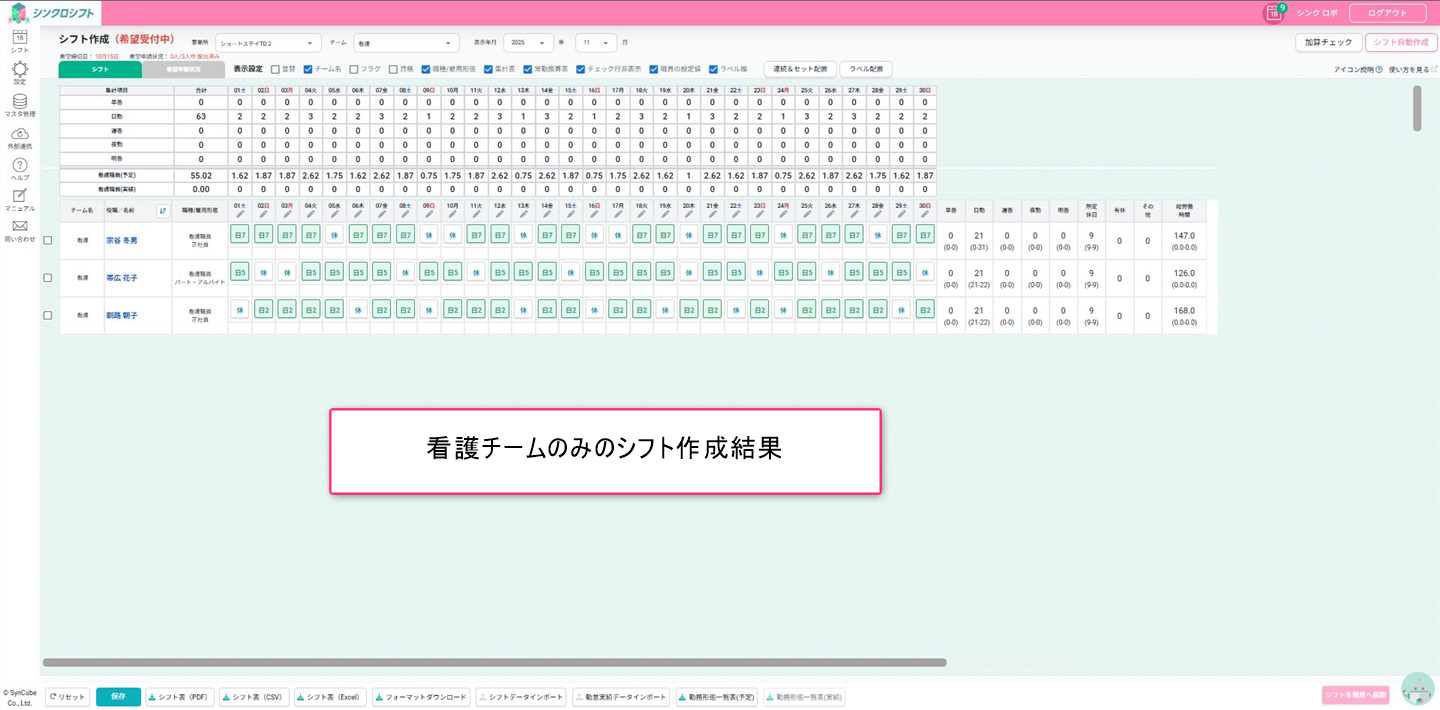Open the シフト calendar icon in sidebar
This screenshot has width=1440, height=710.
click(x=19, y=39)
